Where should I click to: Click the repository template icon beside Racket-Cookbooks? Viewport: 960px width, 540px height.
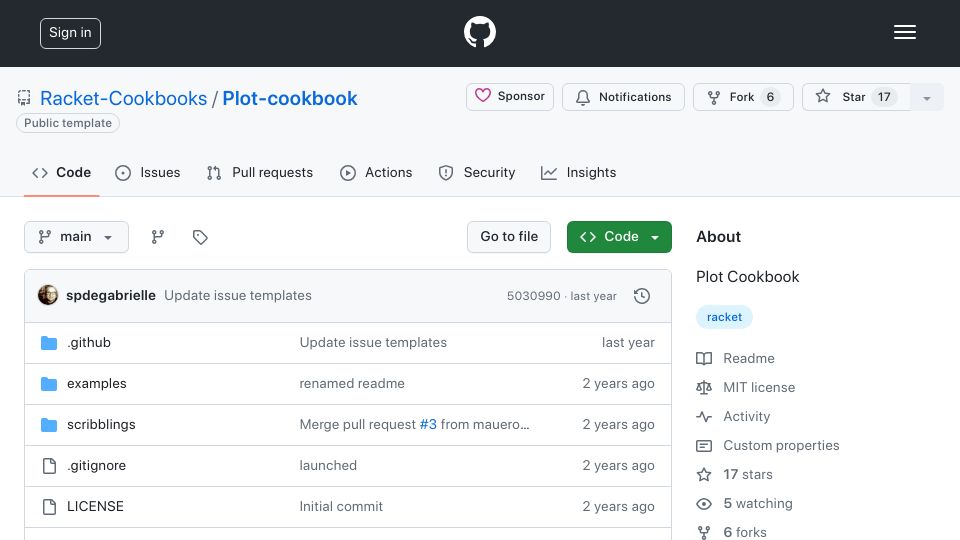24,98
